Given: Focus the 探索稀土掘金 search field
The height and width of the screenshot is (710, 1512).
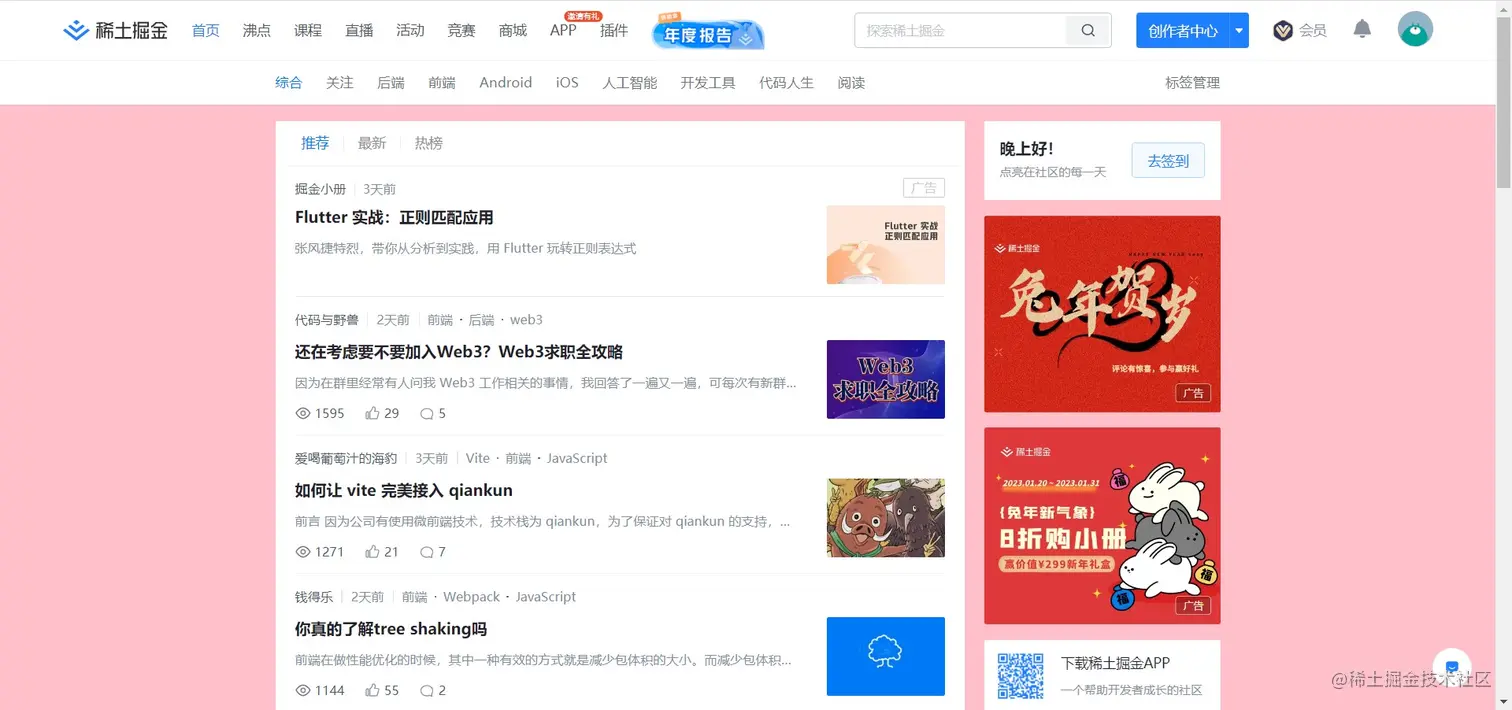Looking at the screenshot, I should [960, 31].
